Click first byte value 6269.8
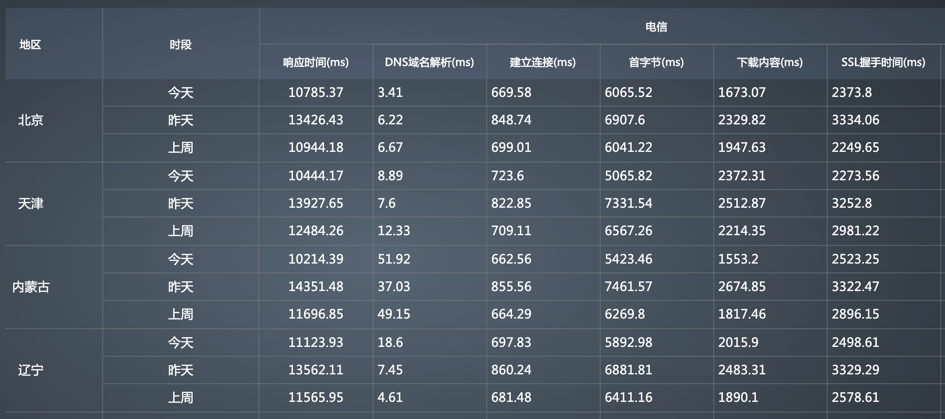 pyautogui.click(x=624, y=314)
